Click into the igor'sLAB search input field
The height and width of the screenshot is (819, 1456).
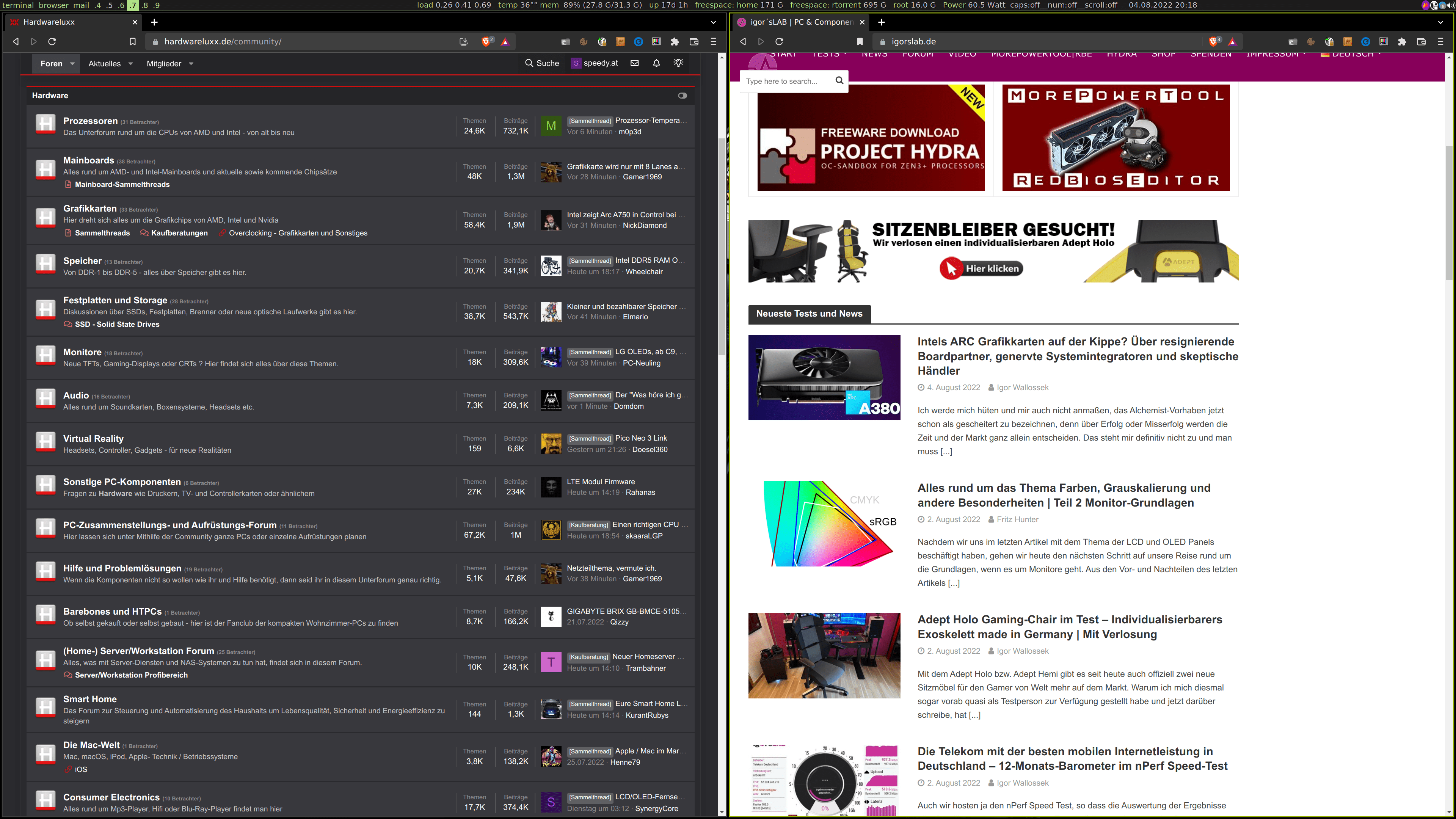(788, 81)
